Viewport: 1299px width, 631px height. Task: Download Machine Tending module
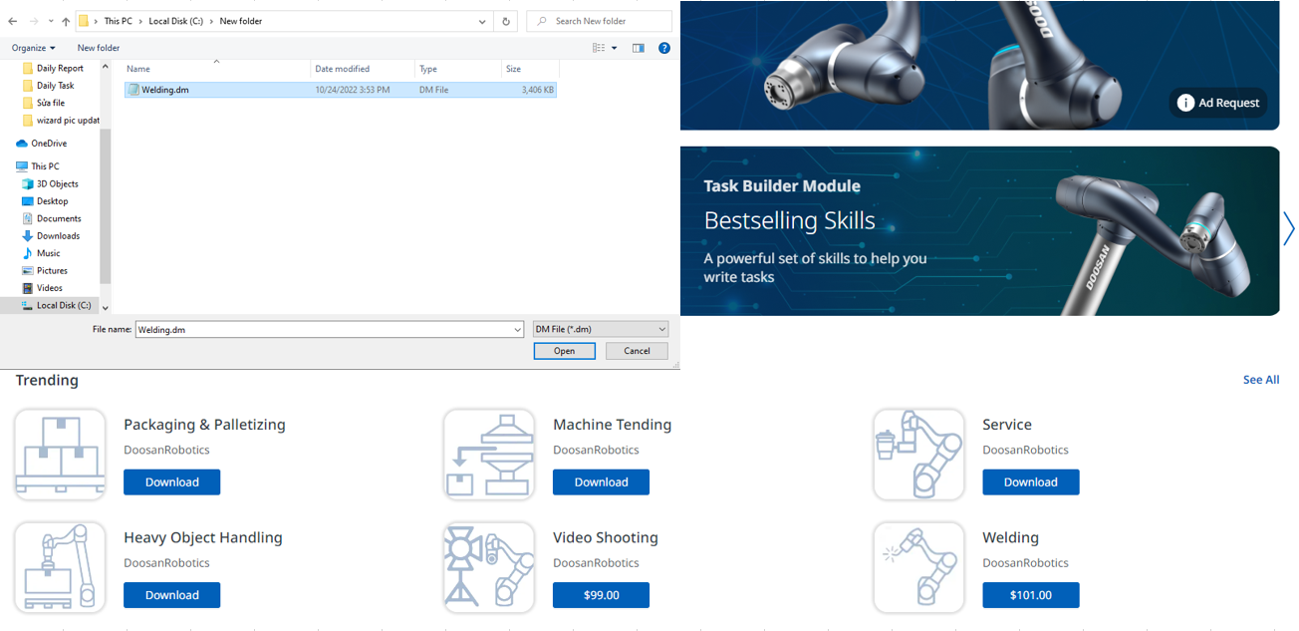click(x=601, y=482)
